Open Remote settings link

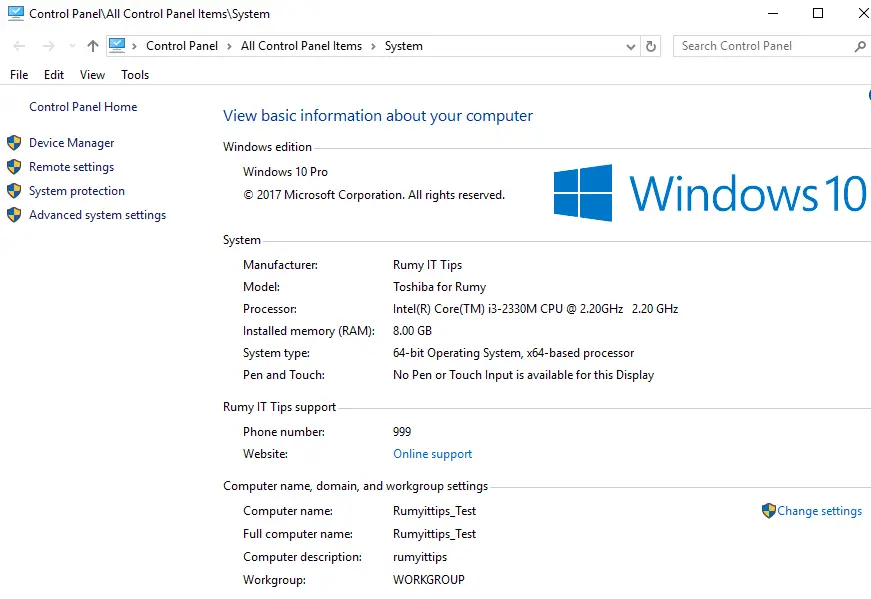click(72, 167)
